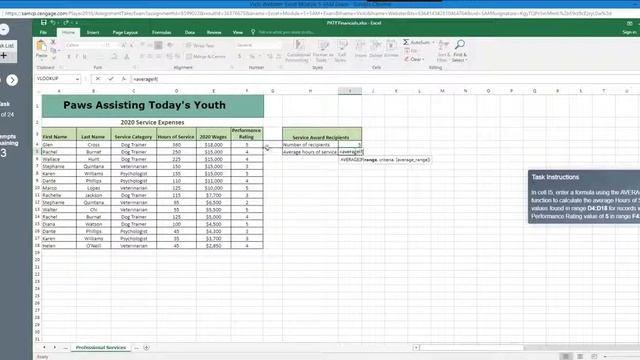The height and width of the screenshot is (360, 640).
Task: Paste from the Clipboard group
Action: (41, 49)
